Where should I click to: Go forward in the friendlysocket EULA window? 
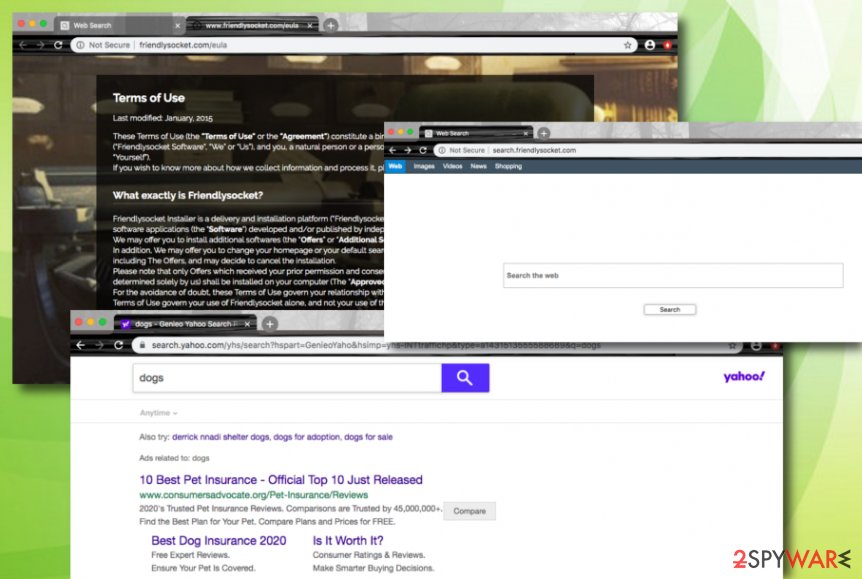coord(40,45)
